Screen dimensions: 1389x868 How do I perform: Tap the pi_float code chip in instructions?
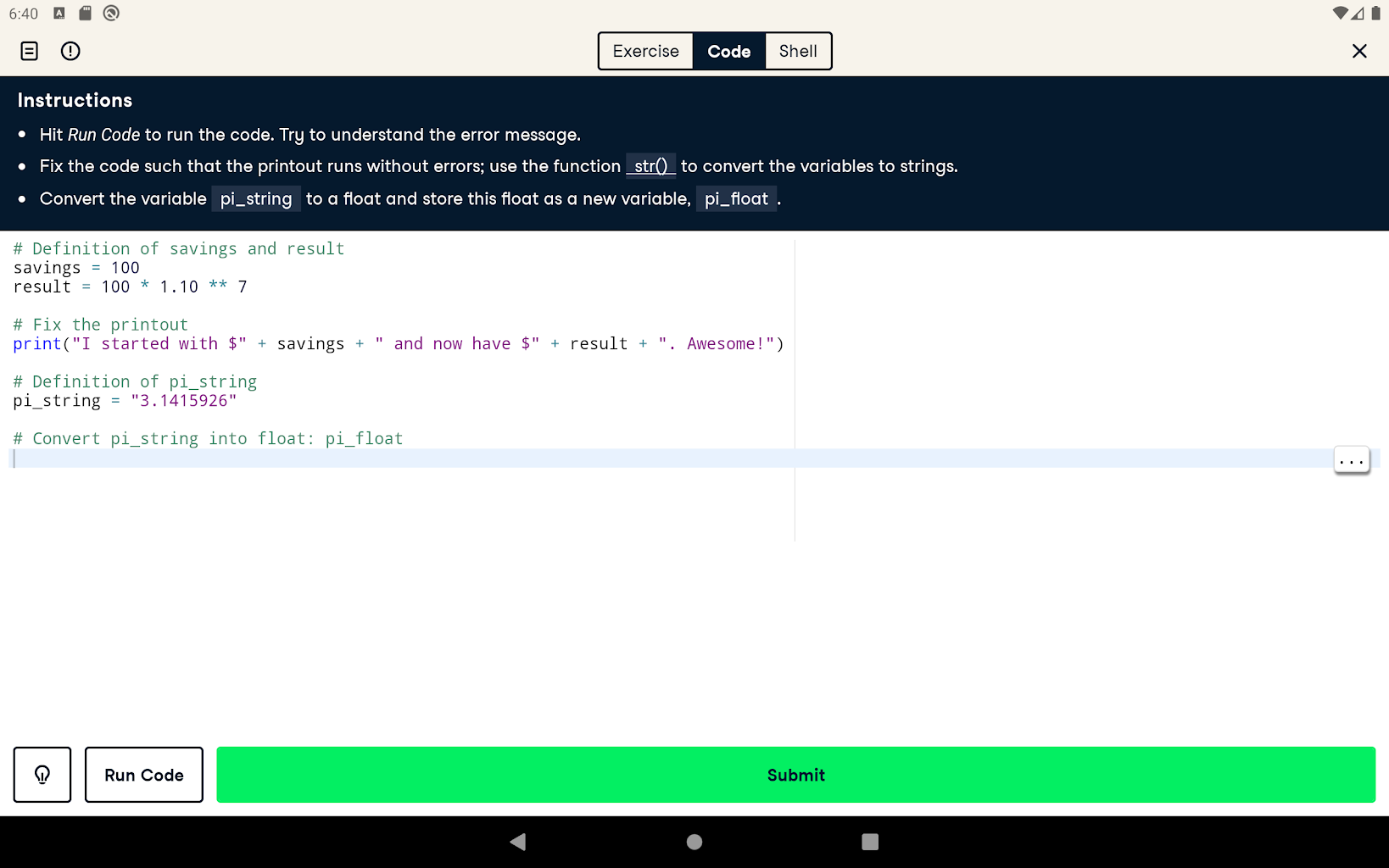(x=736, y=199)
